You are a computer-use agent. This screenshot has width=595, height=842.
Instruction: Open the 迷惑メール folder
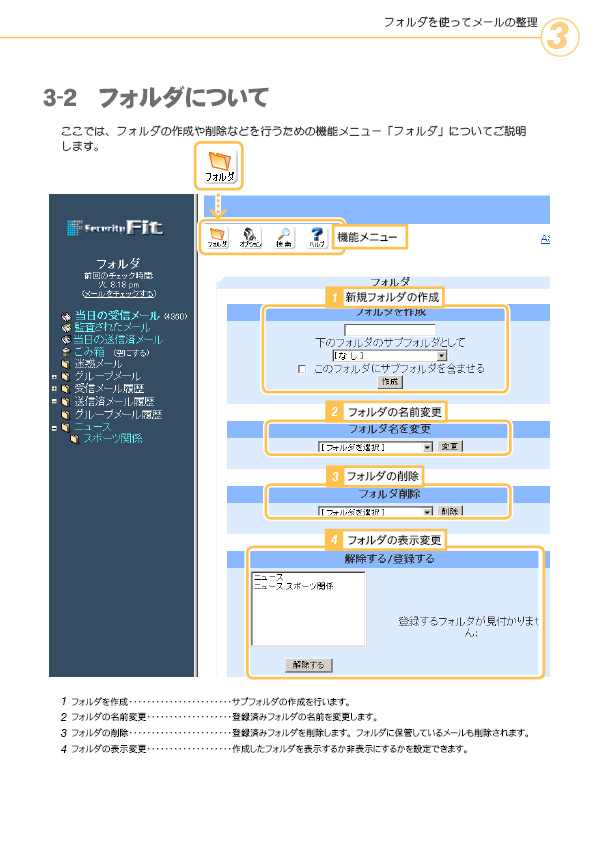tap(98, 364)
